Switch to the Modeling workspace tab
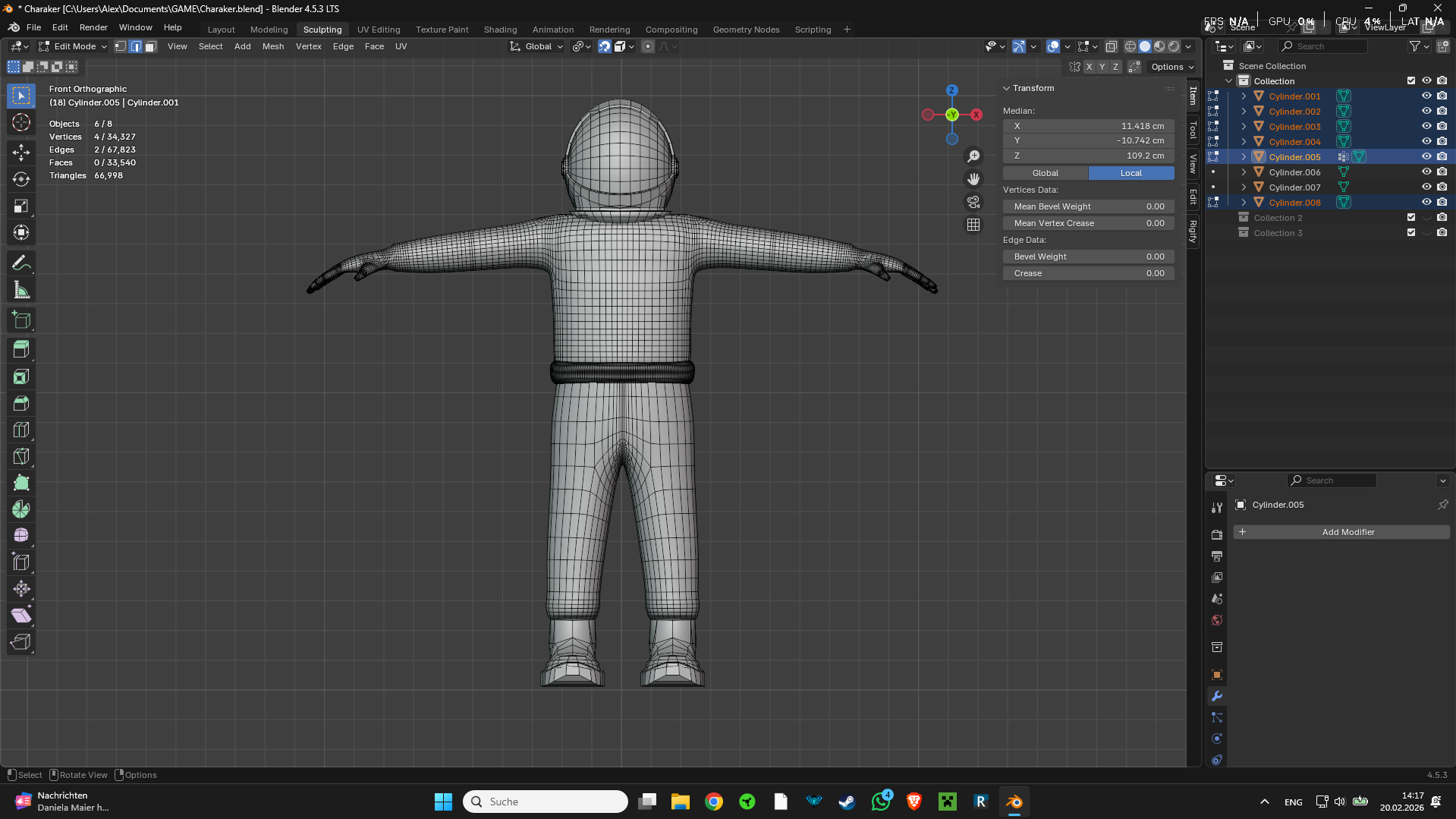The width and height of the screenshot is (1456, 819). [x=269, y=30]
